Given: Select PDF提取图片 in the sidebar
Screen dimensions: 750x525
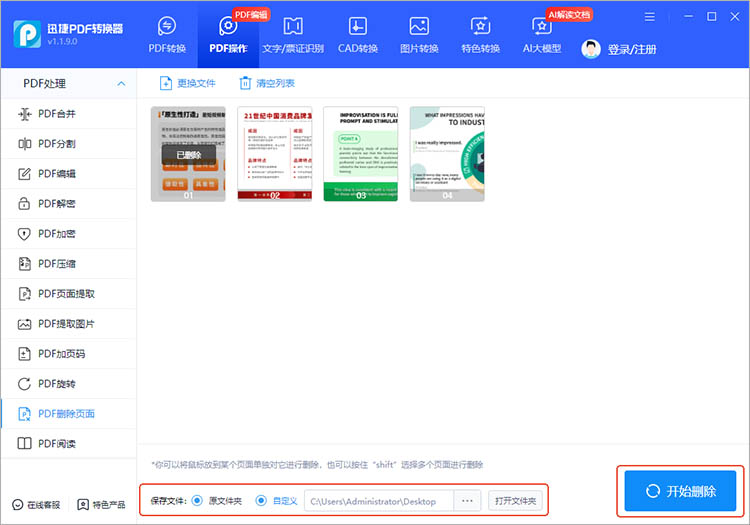Looking at the screenshot, I should click(x=68, y=324).
